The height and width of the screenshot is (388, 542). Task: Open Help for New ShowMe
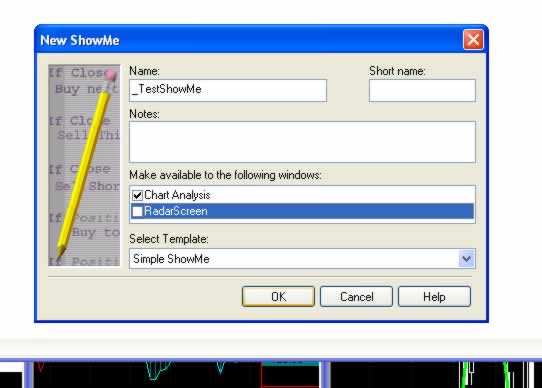coord(434,297)
